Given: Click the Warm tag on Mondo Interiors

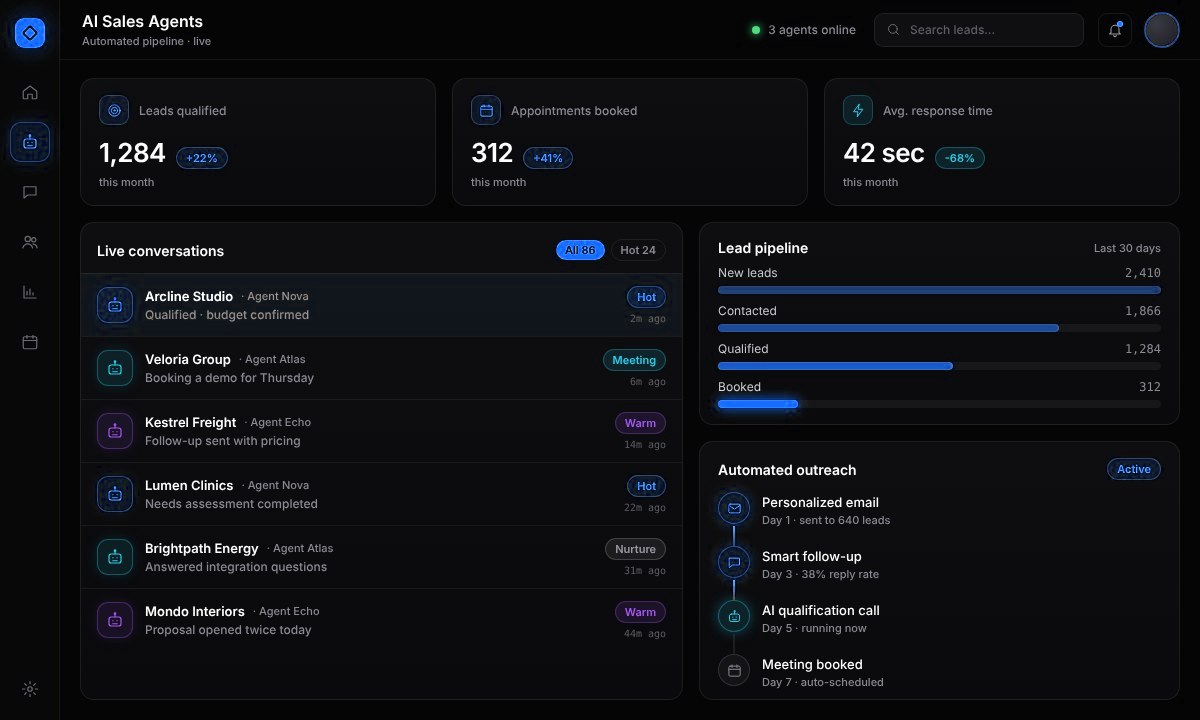Looking at the screenshot, I should pos(640,612).
